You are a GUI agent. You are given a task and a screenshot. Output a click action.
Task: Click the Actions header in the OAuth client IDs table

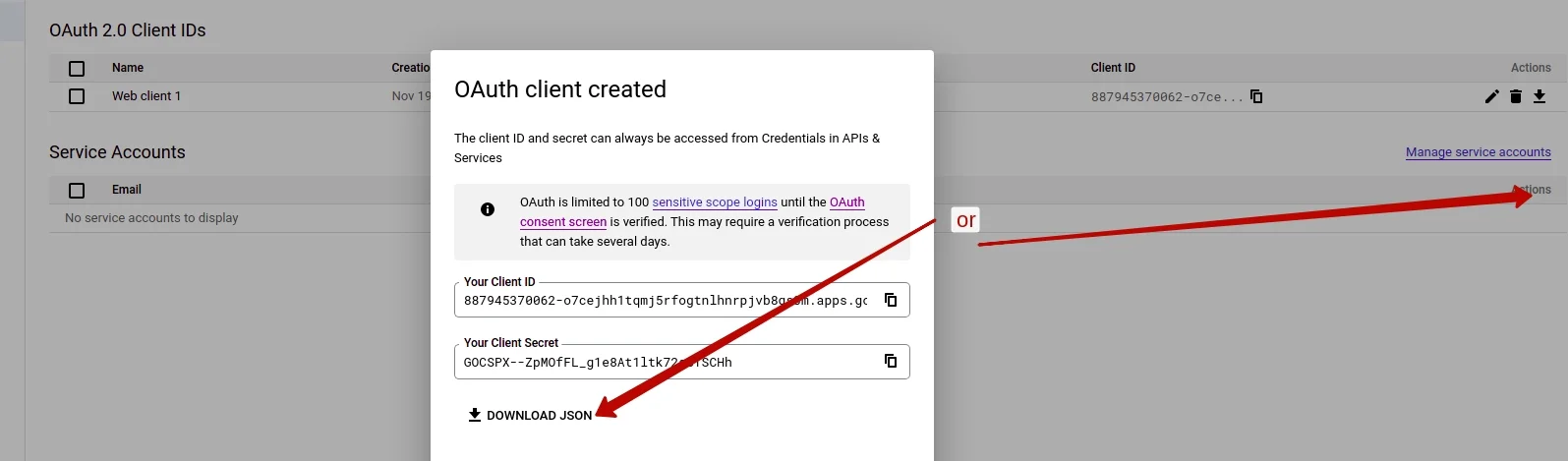pyautogui.click(x=1531, y=68)
